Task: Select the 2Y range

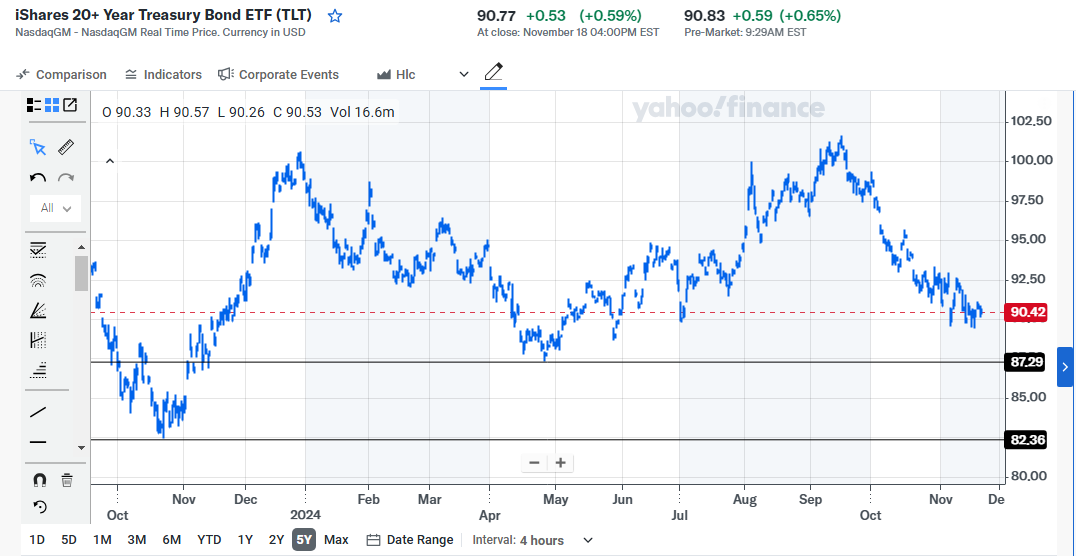Action: 277,540
